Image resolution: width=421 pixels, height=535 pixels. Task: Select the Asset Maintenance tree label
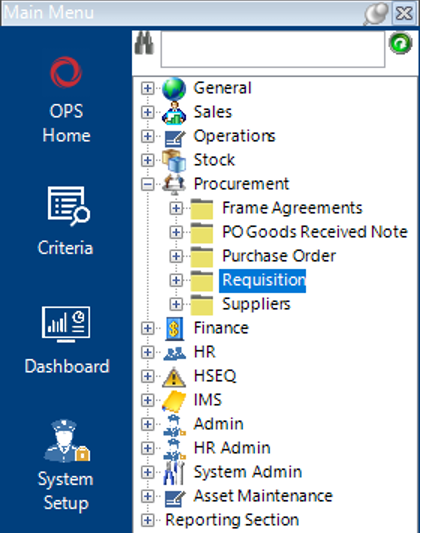(x=263, y=496)
